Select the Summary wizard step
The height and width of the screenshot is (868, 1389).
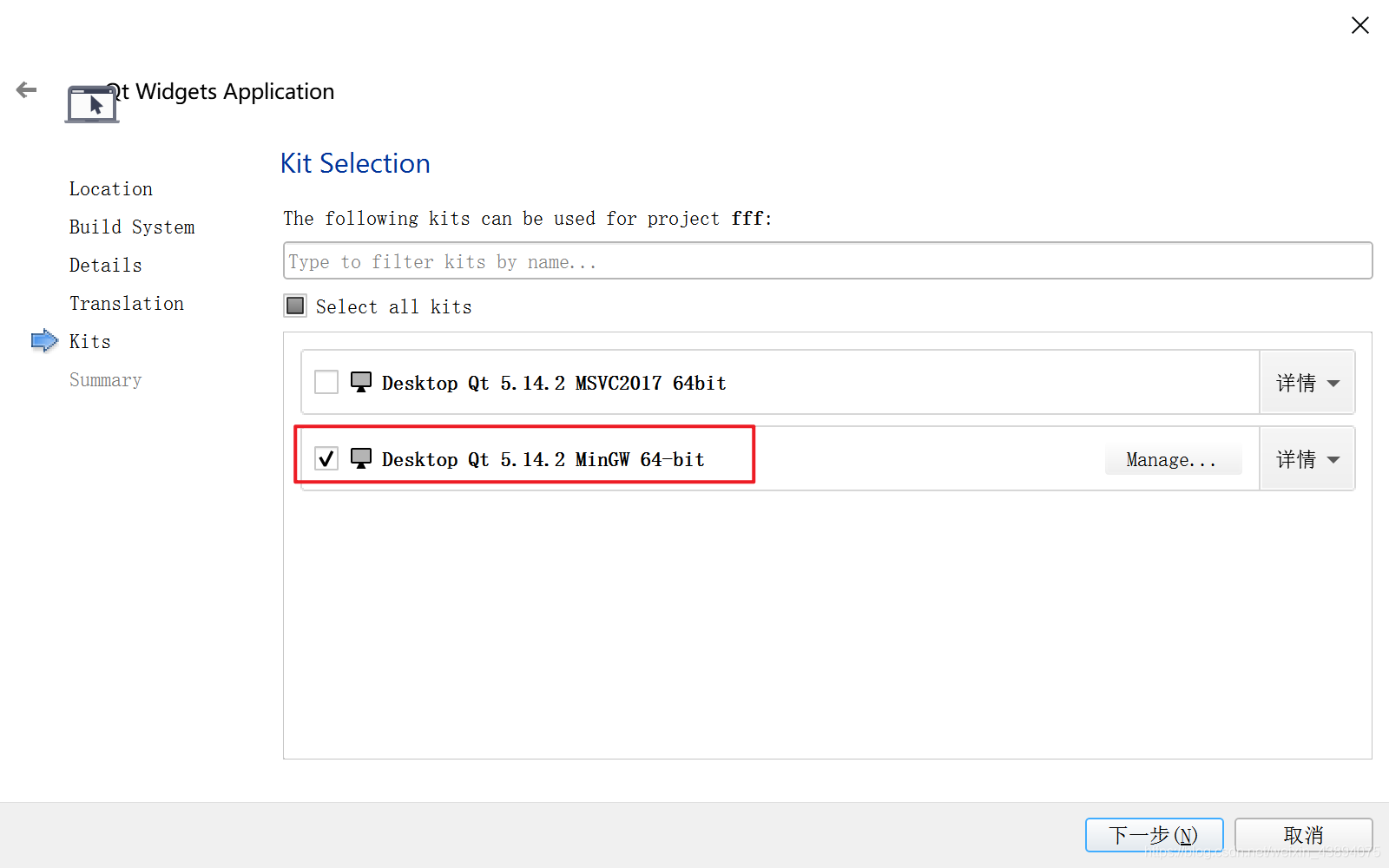[106, 380]
